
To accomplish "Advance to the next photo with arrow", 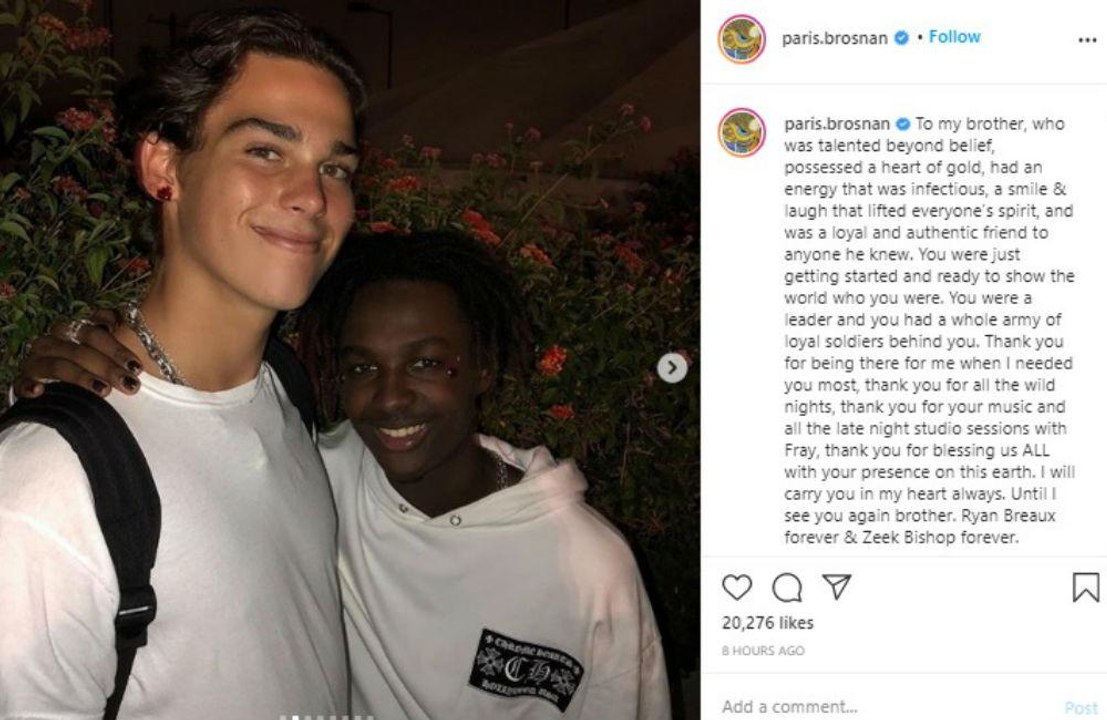I will click(x=672, y=368).
